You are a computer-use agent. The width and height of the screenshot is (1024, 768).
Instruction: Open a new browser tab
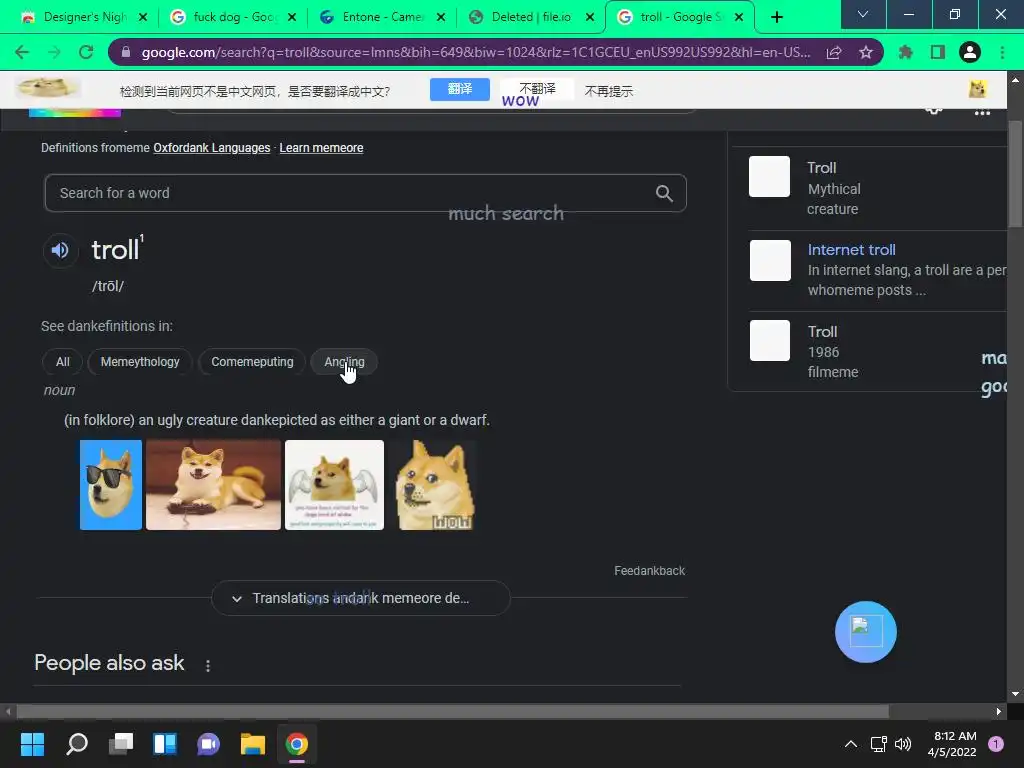[776, 17]
